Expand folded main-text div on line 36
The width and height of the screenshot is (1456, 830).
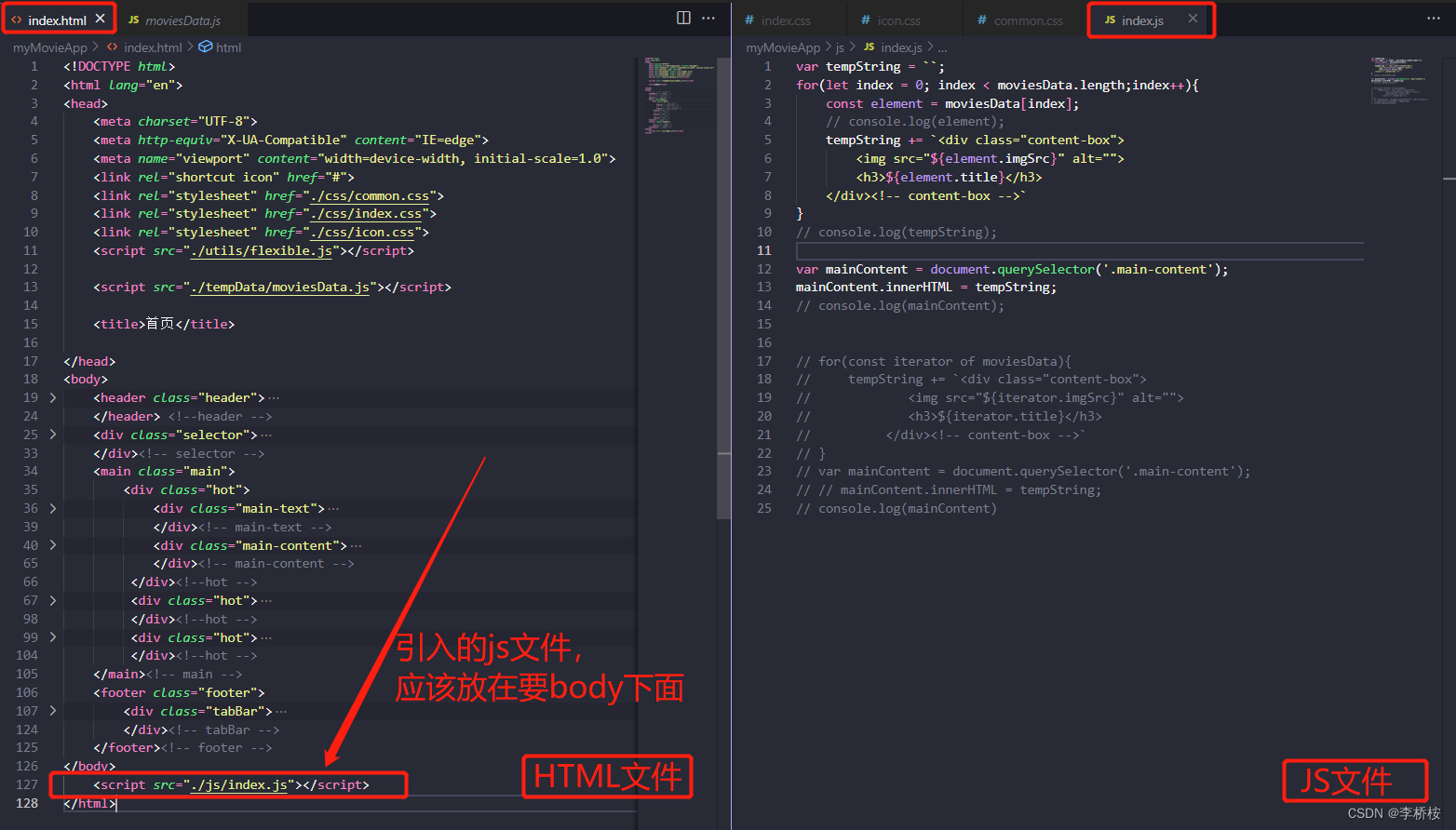pos(52,508)
